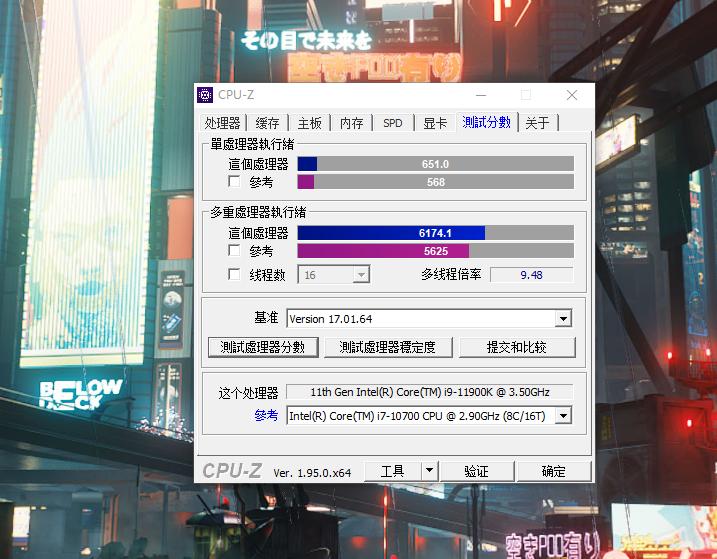Select the 内存 tab
Viewport: 717px width, 559px height.
coord(351,123)
